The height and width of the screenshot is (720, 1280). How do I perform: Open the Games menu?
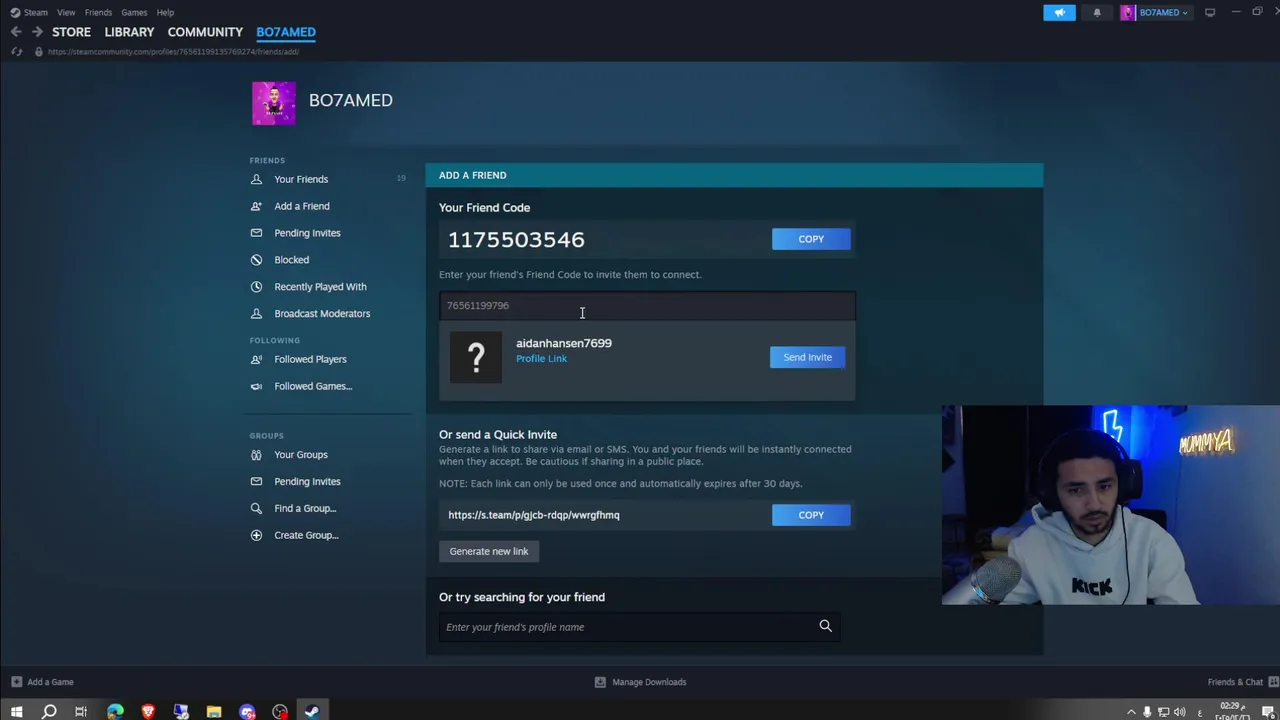pyautogui.click(x=134, y=12)
